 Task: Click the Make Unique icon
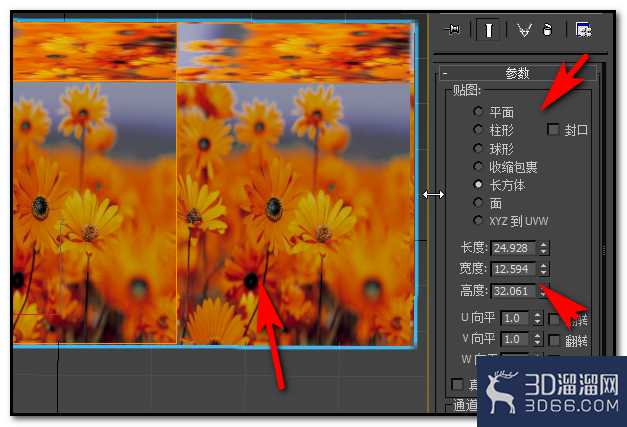(x=524, y=30)
